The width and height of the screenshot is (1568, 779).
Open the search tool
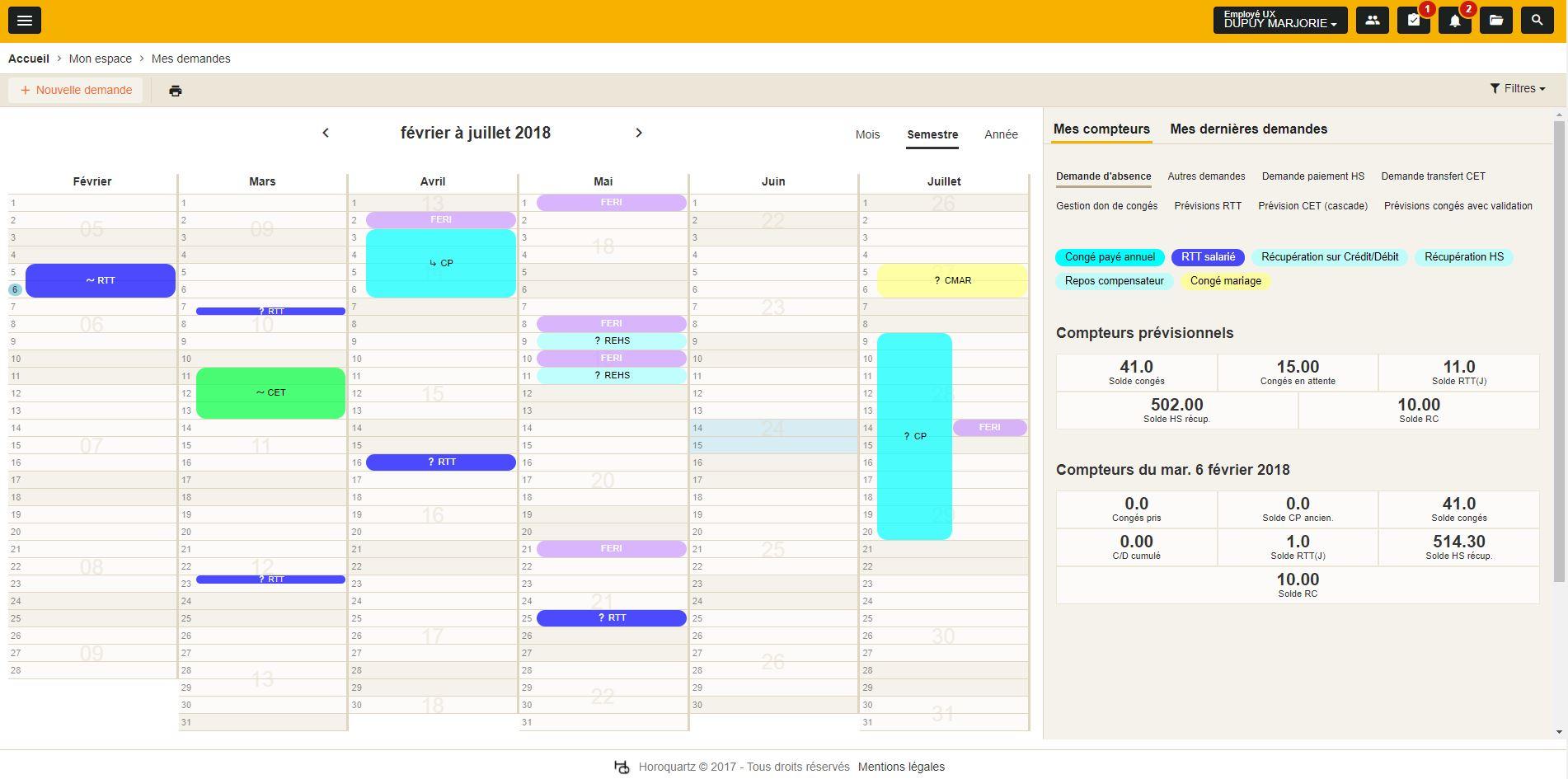1537,19
